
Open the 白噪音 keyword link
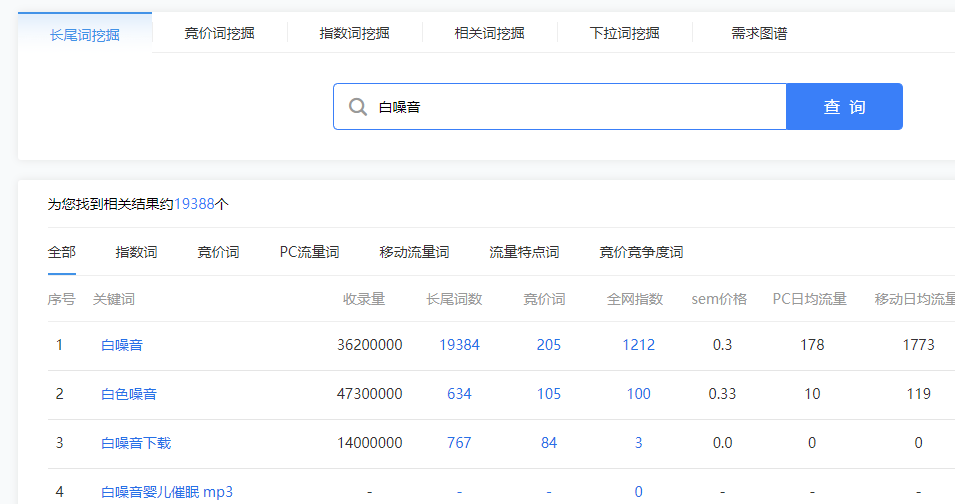(122, 345)
